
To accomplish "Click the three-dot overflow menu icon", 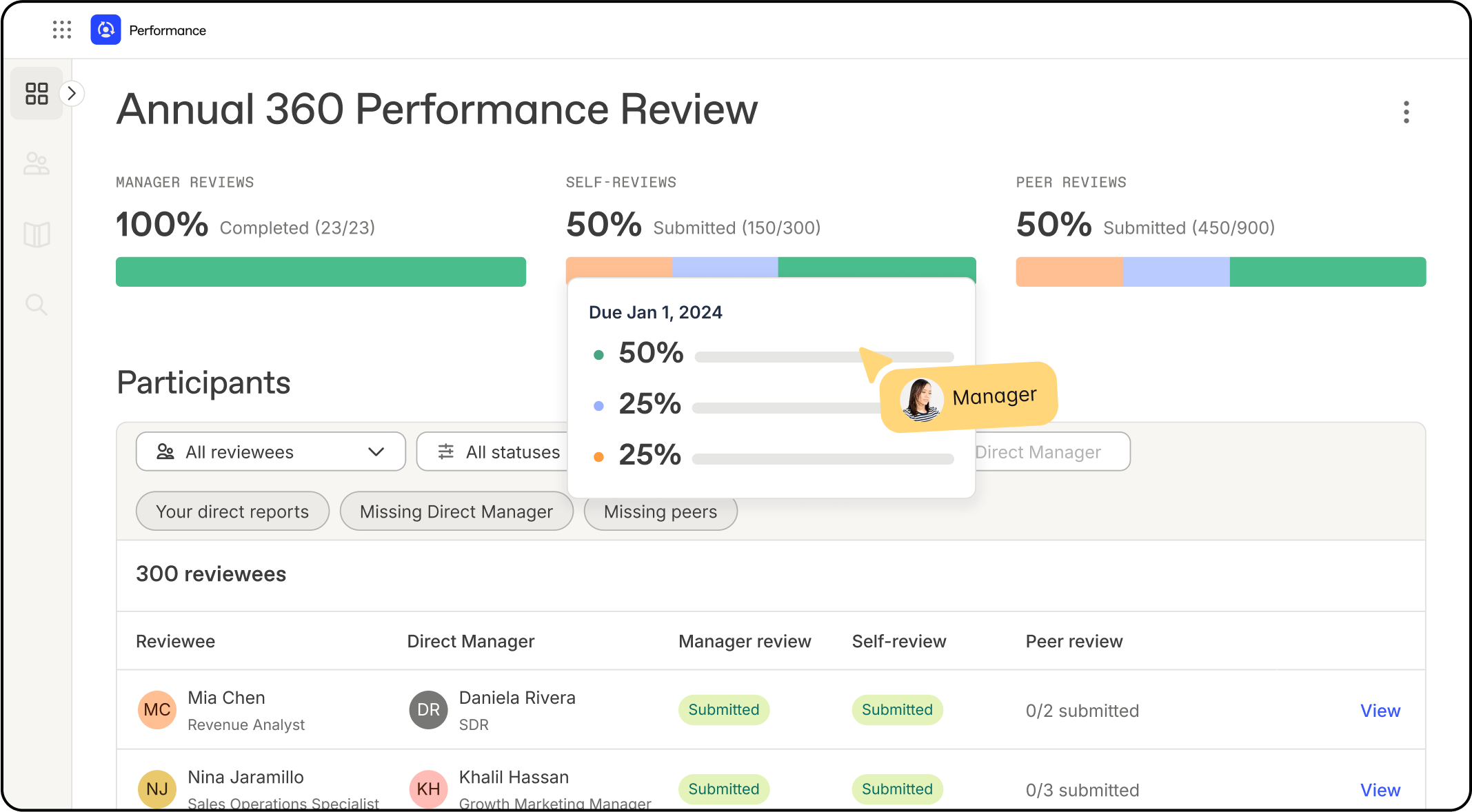I will coord(1407,112).
